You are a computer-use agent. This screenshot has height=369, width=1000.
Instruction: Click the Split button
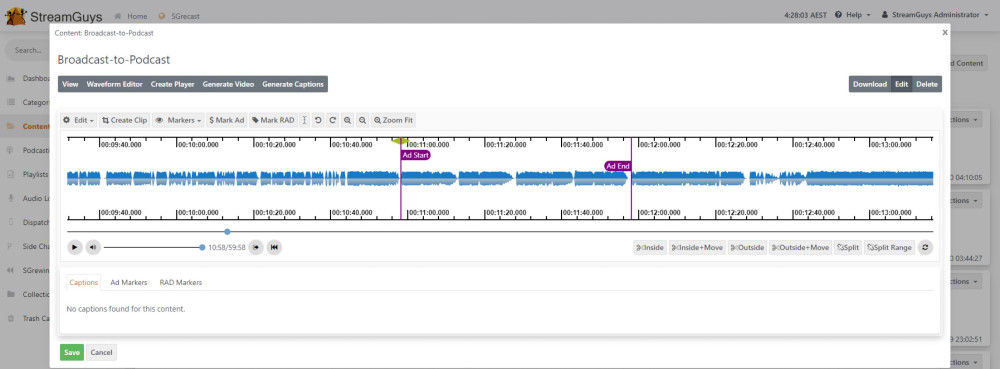coord(848,247)
